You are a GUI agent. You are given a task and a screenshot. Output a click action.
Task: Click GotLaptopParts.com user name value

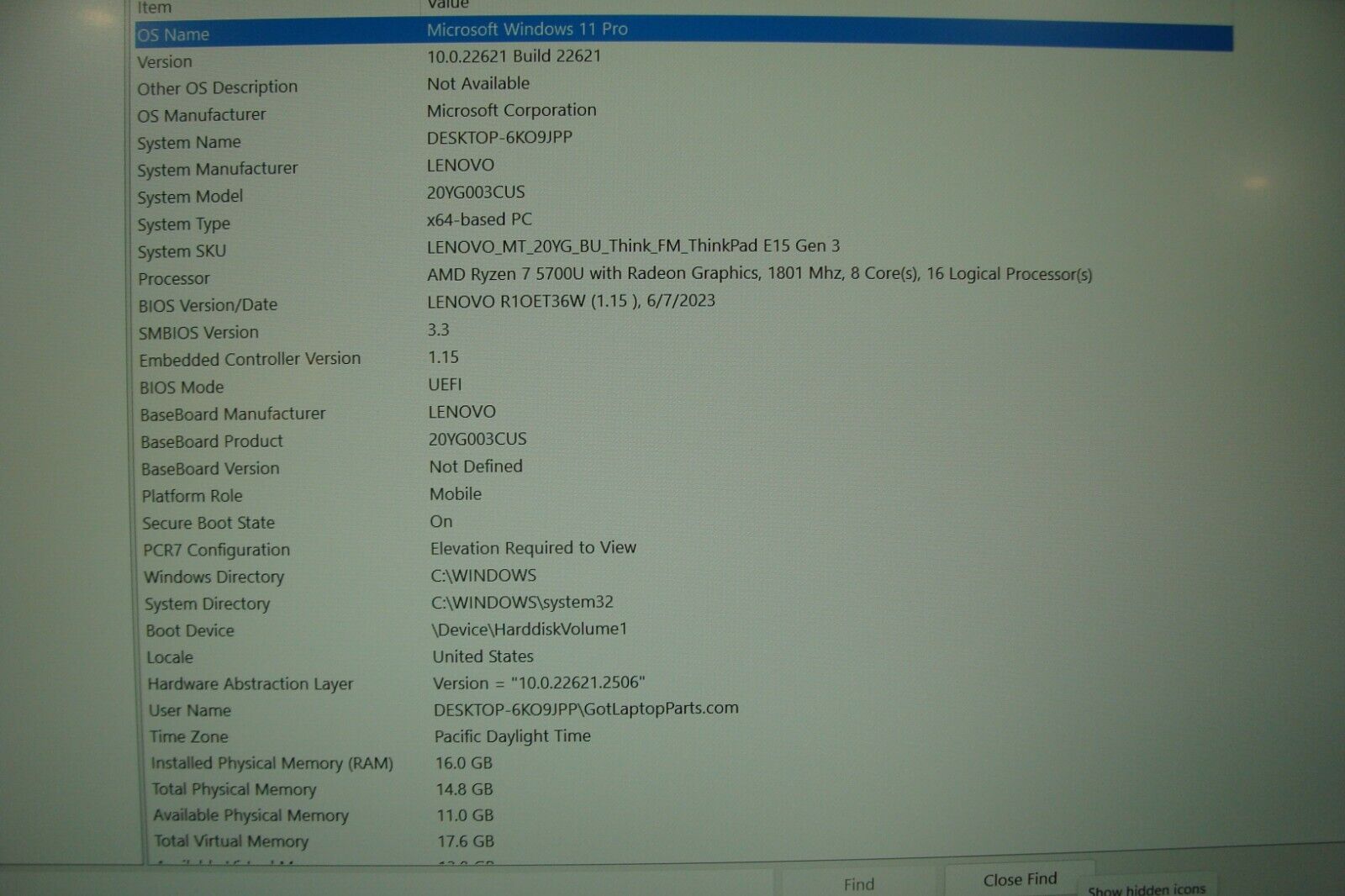(586, 709)
